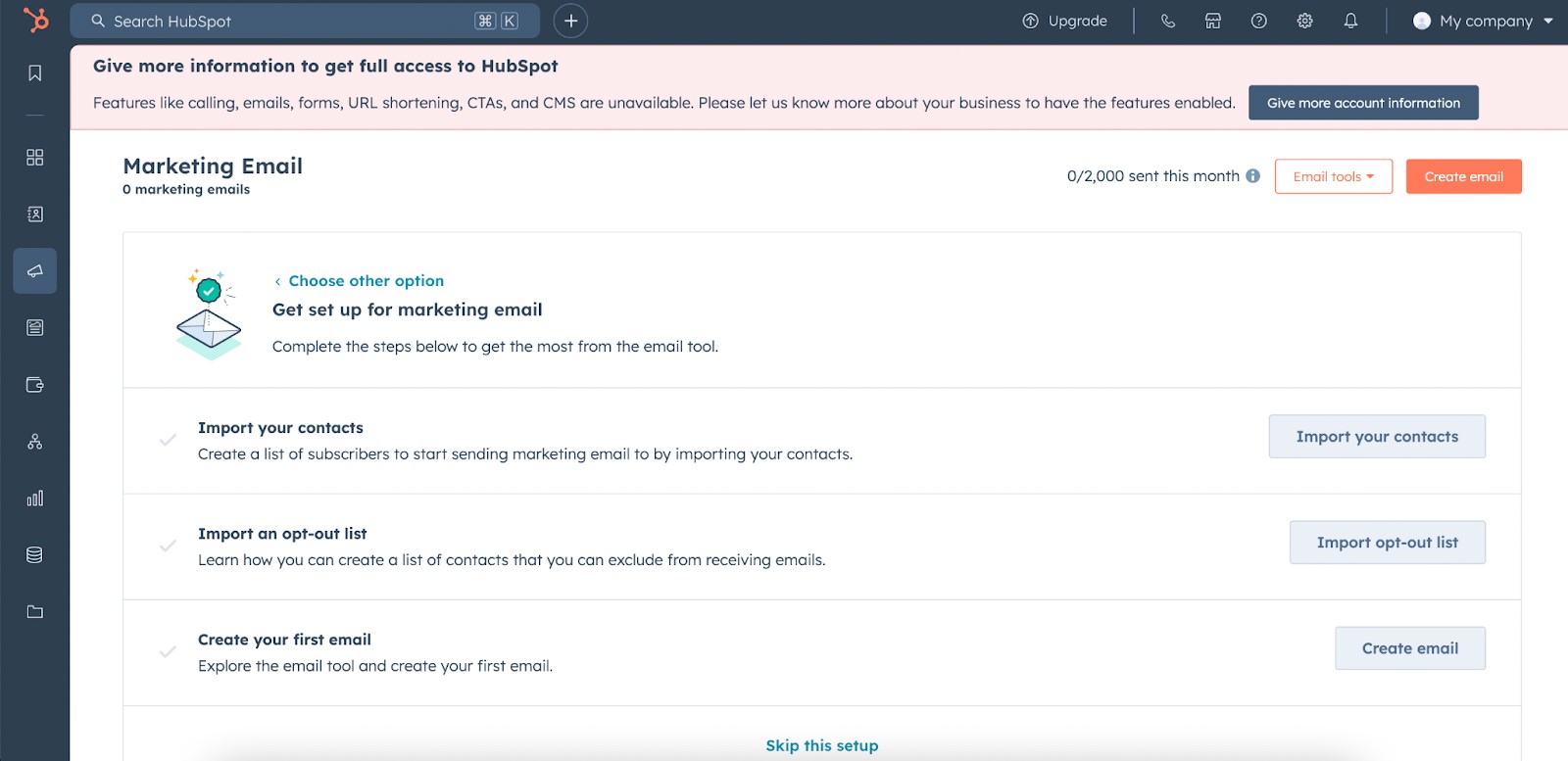Click the Marketing Email page heading
This screenshot has height=761, width=1568.
coord(213,166)
